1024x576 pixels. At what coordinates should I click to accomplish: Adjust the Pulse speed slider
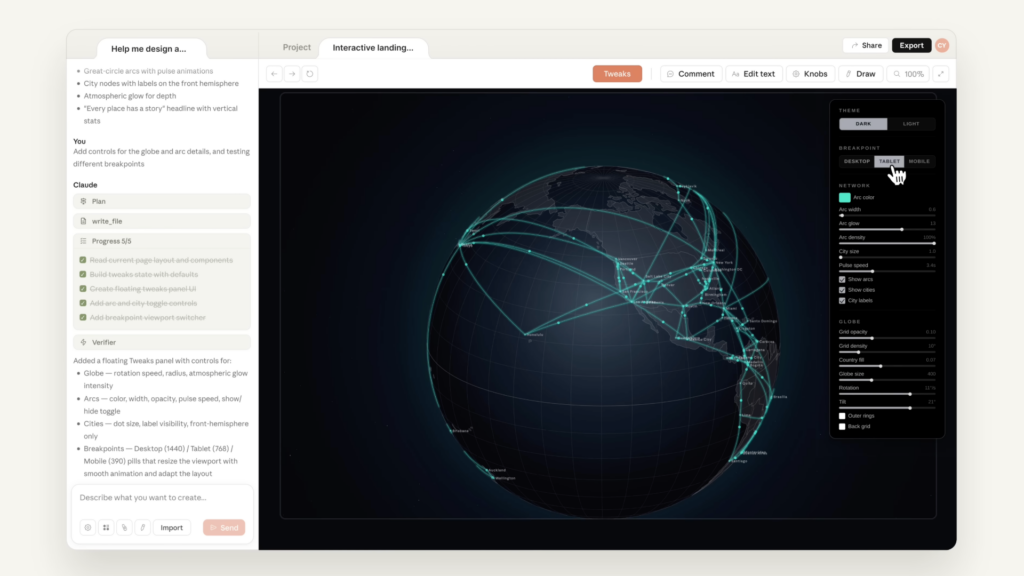point(887,271)
